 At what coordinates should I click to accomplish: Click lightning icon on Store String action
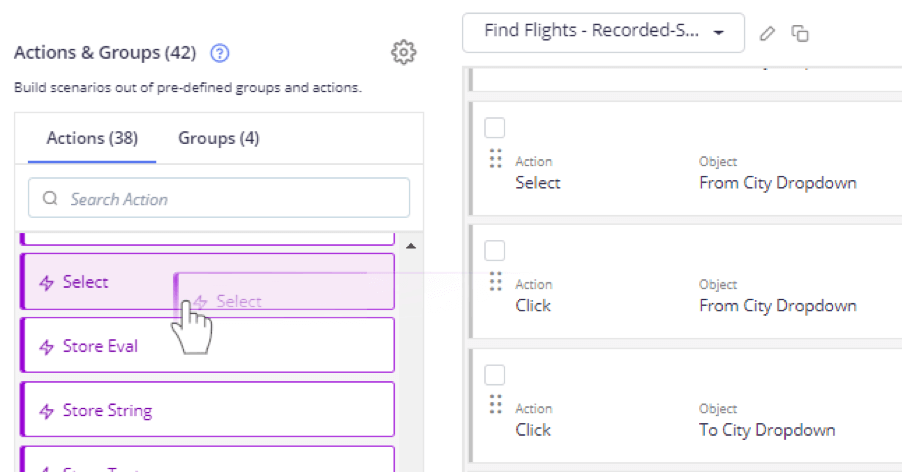47,411
